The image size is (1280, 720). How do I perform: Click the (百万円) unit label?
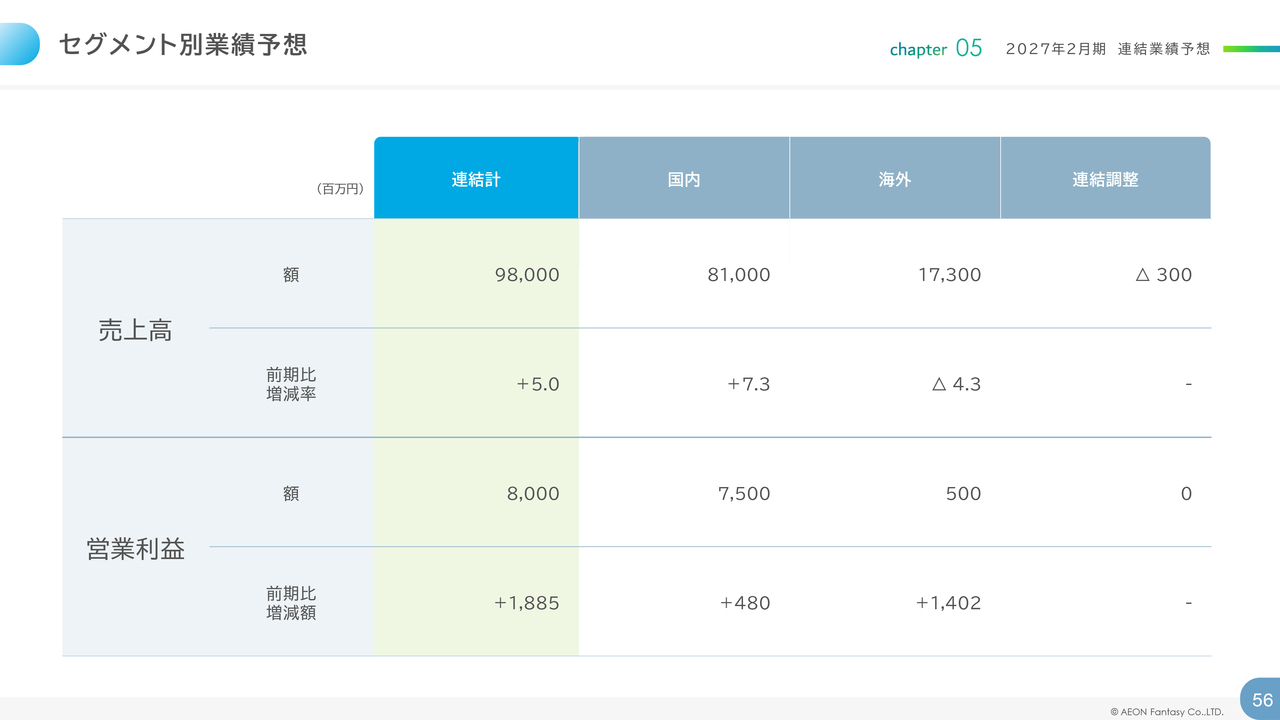pos(339,188)
